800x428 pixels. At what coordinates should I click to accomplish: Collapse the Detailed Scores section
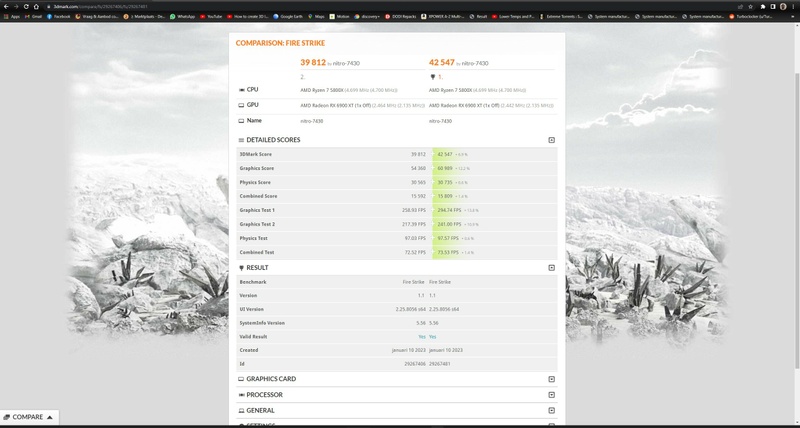point(551,140)
